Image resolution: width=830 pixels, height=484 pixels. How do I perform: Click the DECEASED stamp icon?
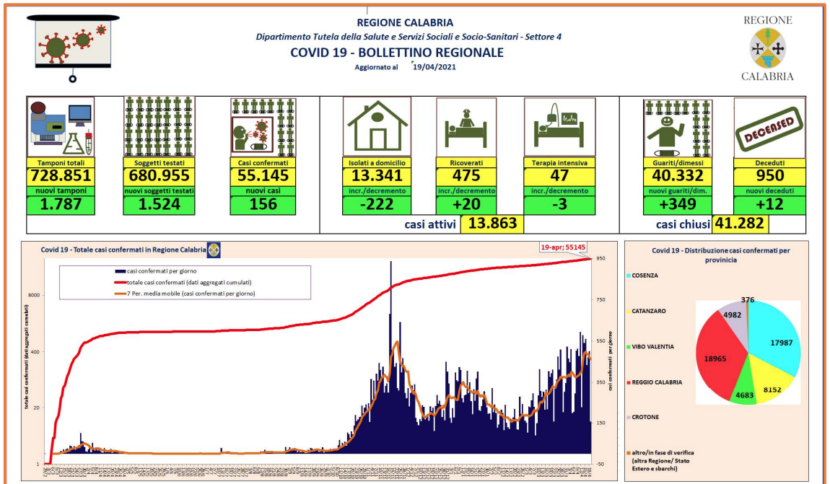pos(767,126)
